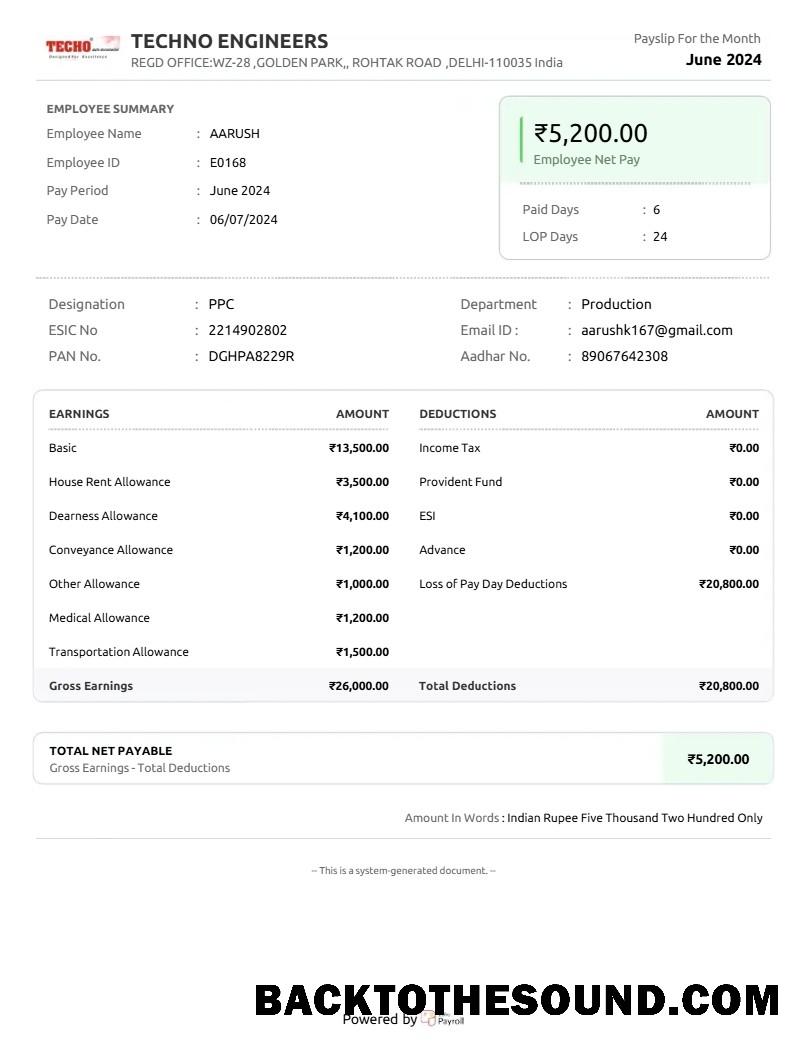This screenshot has width=808, height=1045.
Task: Click the ESIC No value 2214902802
Action: pyautogui.click(x=248, y=331)
